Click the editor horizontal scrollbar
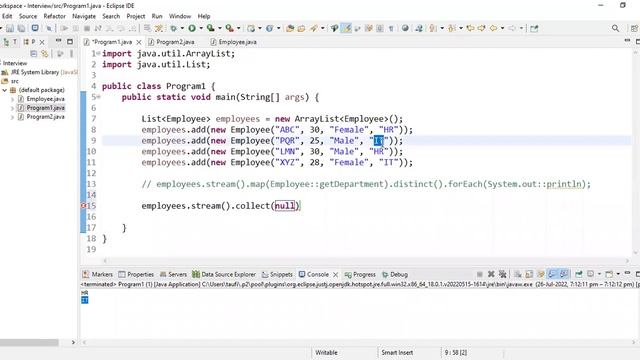 point(366,260)
